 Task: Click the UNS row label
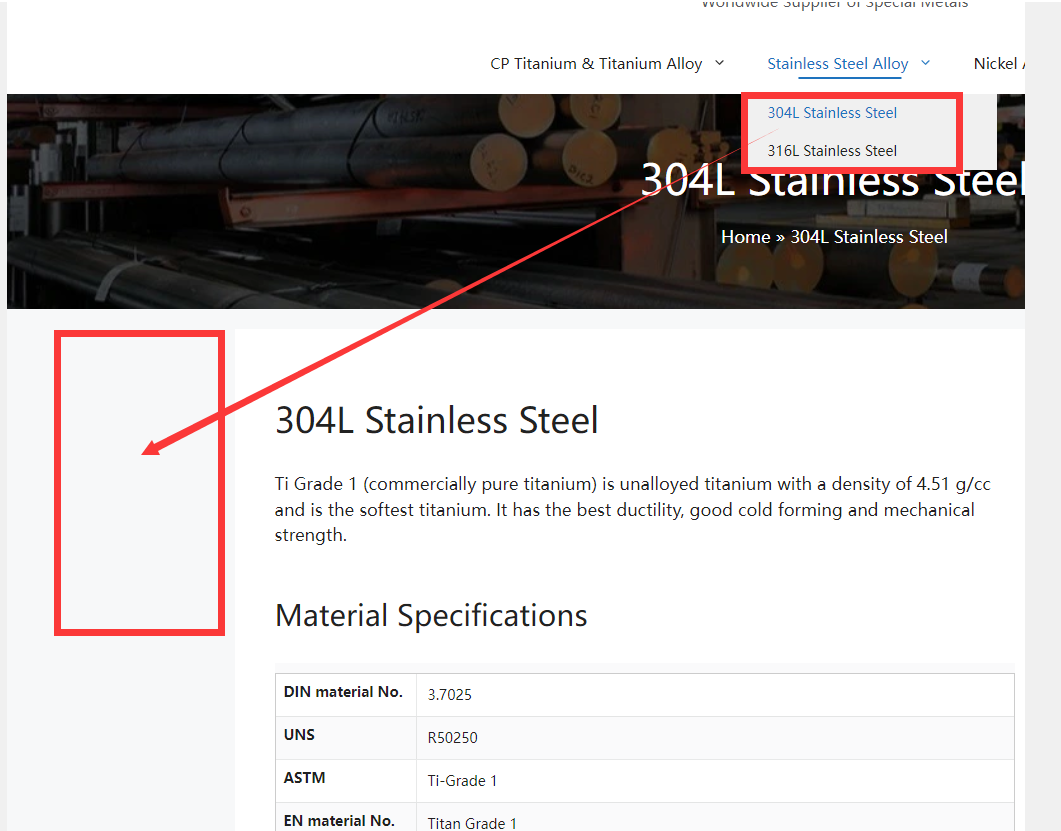(x=299, y=735)
